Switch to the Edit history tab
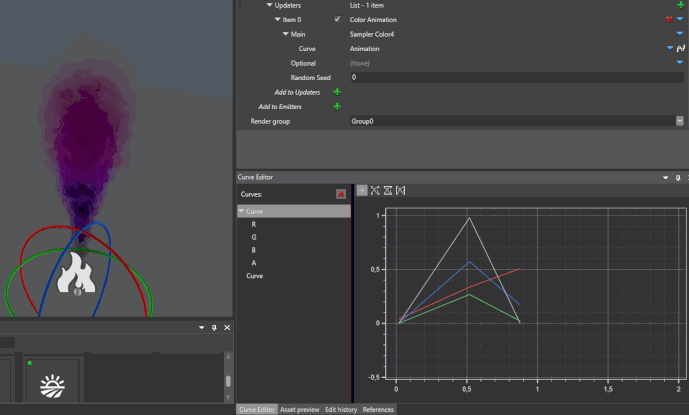The height and width of the screenshot is (415, 689). point(341,409)
